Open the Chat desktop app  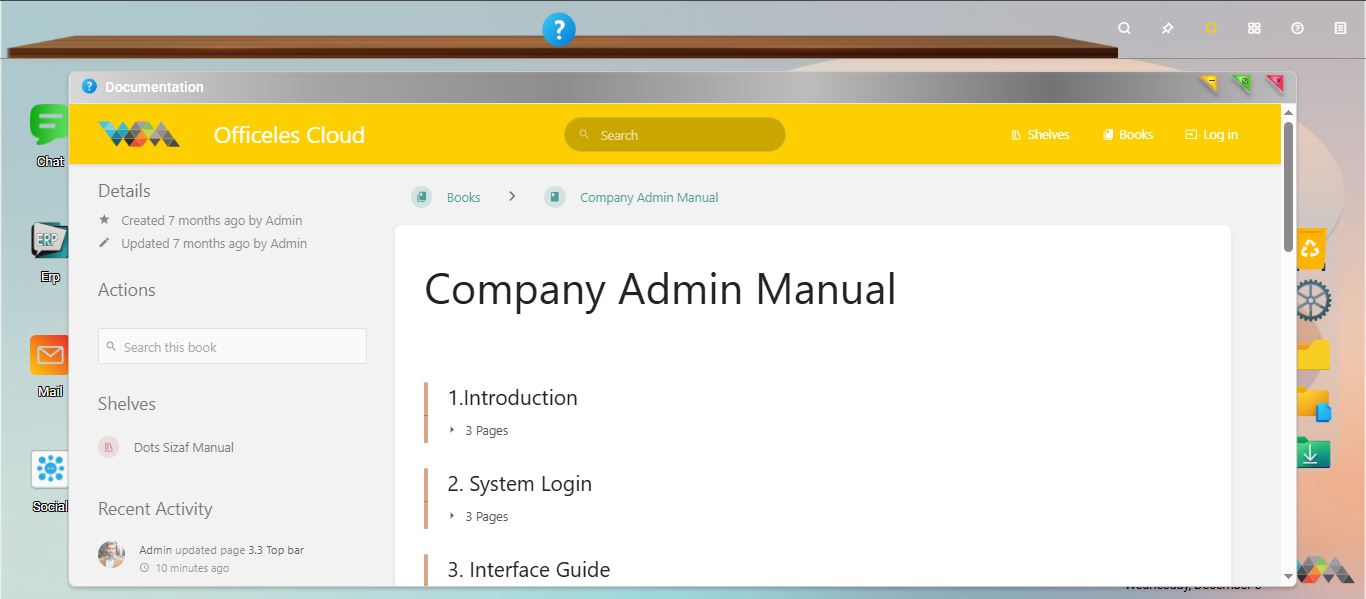point(49,127)
